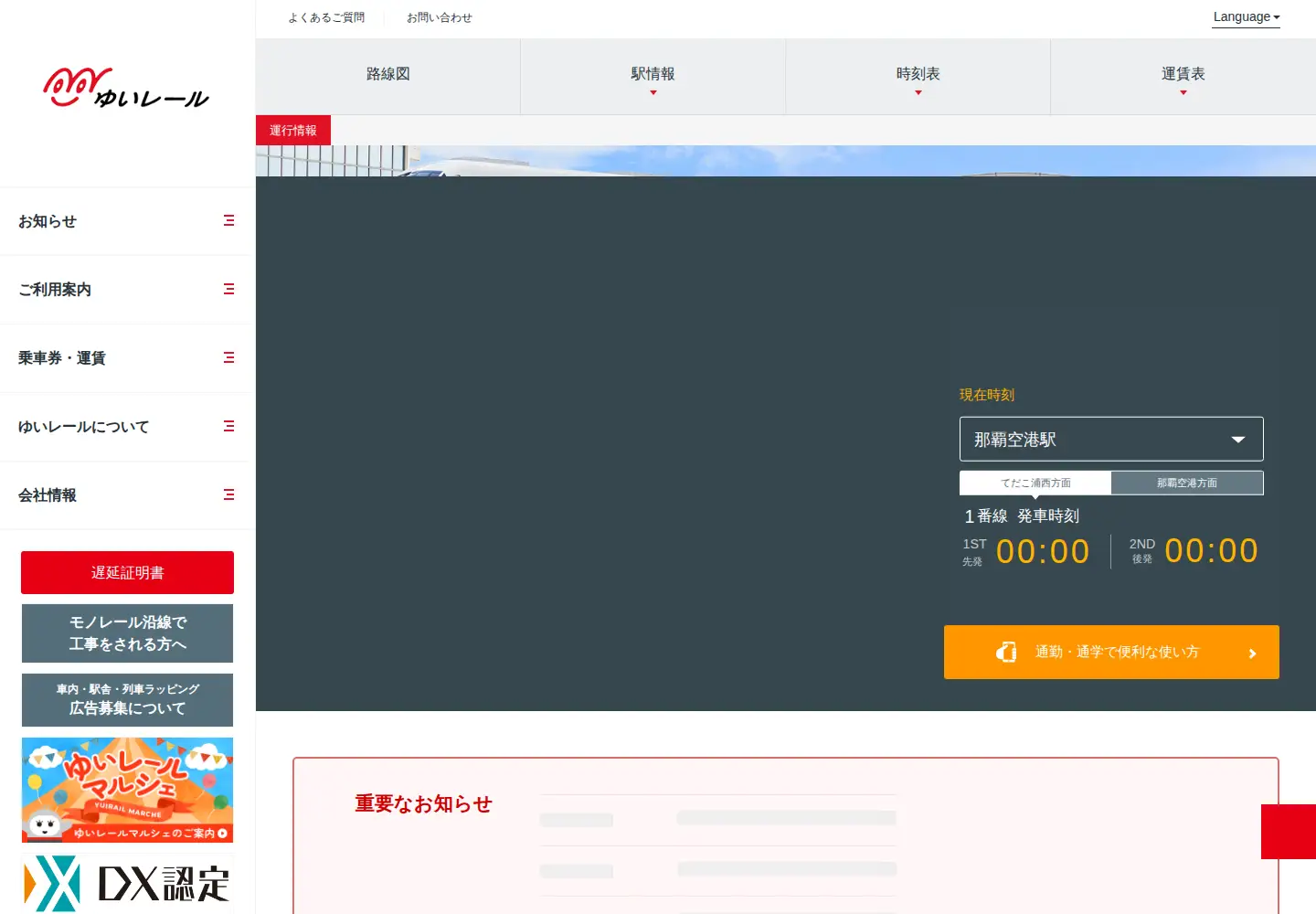This screenshot has height=914, width=1316.
Task: Click the list icon beside ご利用案内
Action: pyautogui.click(x=229, y=290)
